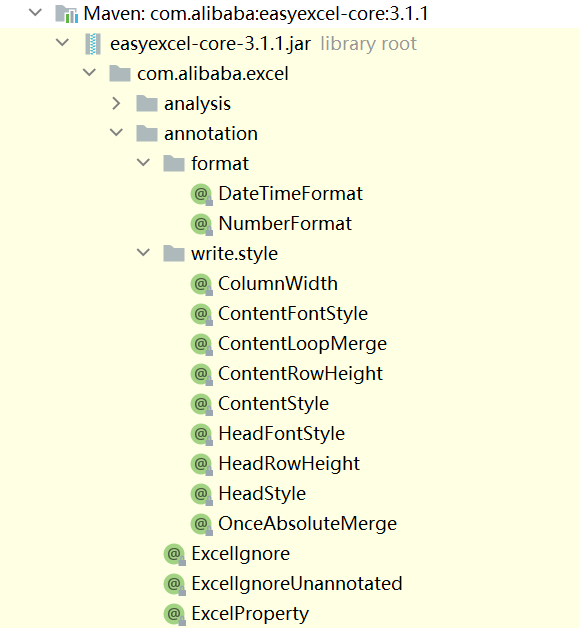Click the annotation icon beside ColumnWidth
The image size is (580, 628).
(201, 284)
